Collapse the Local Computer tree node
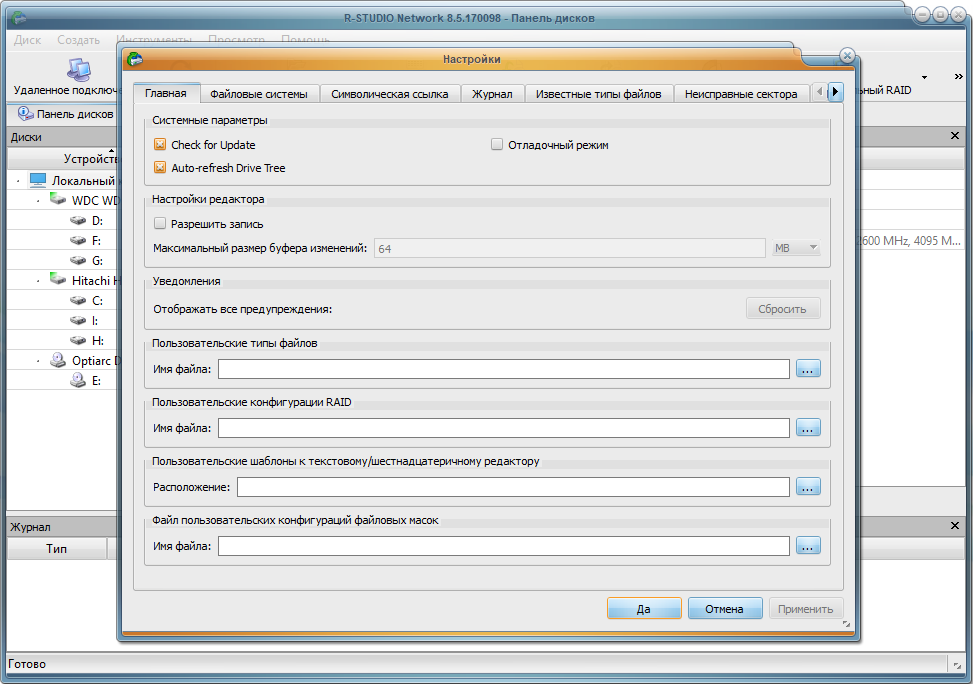 pos(18,181)
